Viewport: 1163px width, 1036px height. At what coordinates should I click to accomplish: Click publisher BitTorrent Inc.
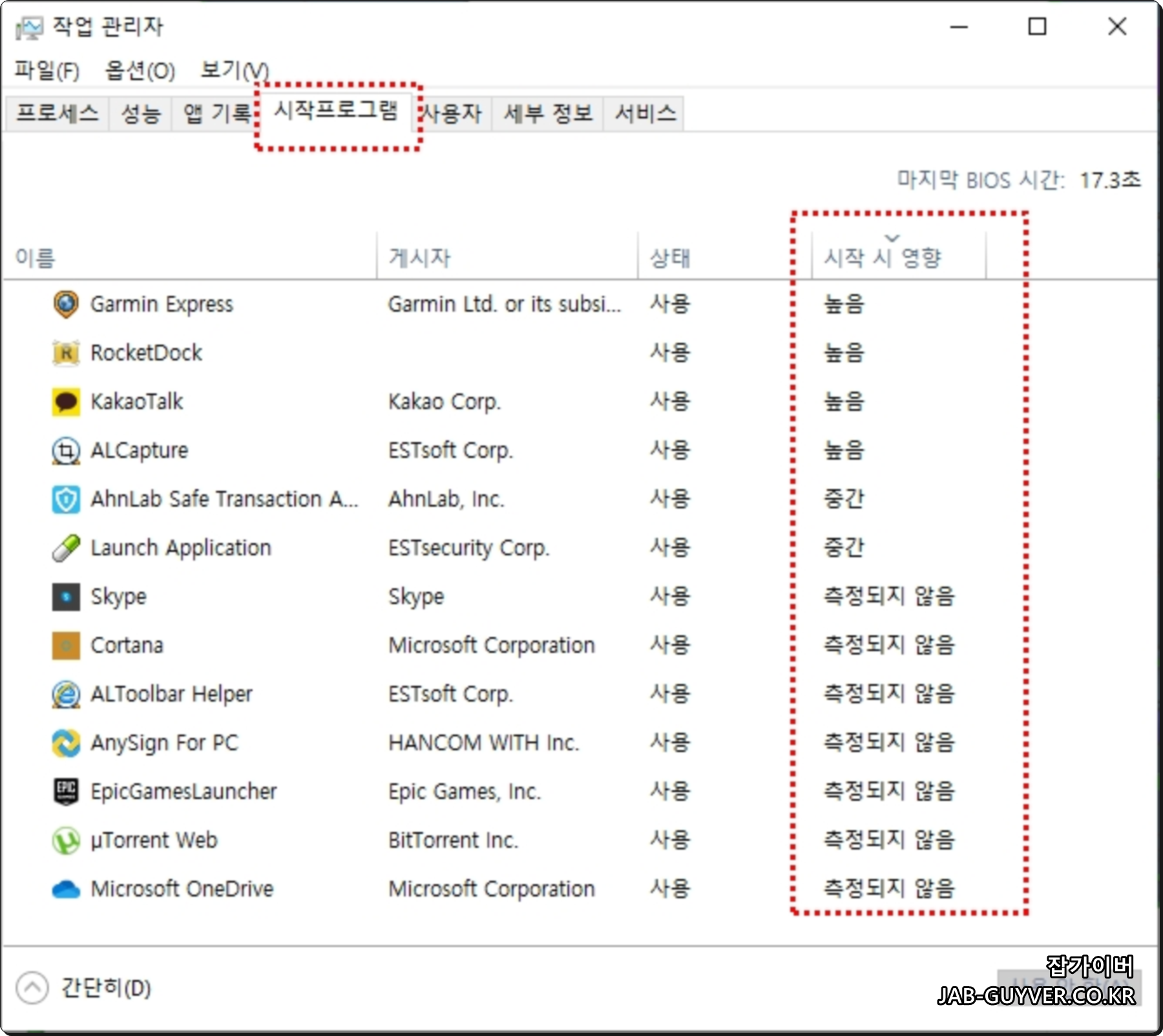pos(453,841)
